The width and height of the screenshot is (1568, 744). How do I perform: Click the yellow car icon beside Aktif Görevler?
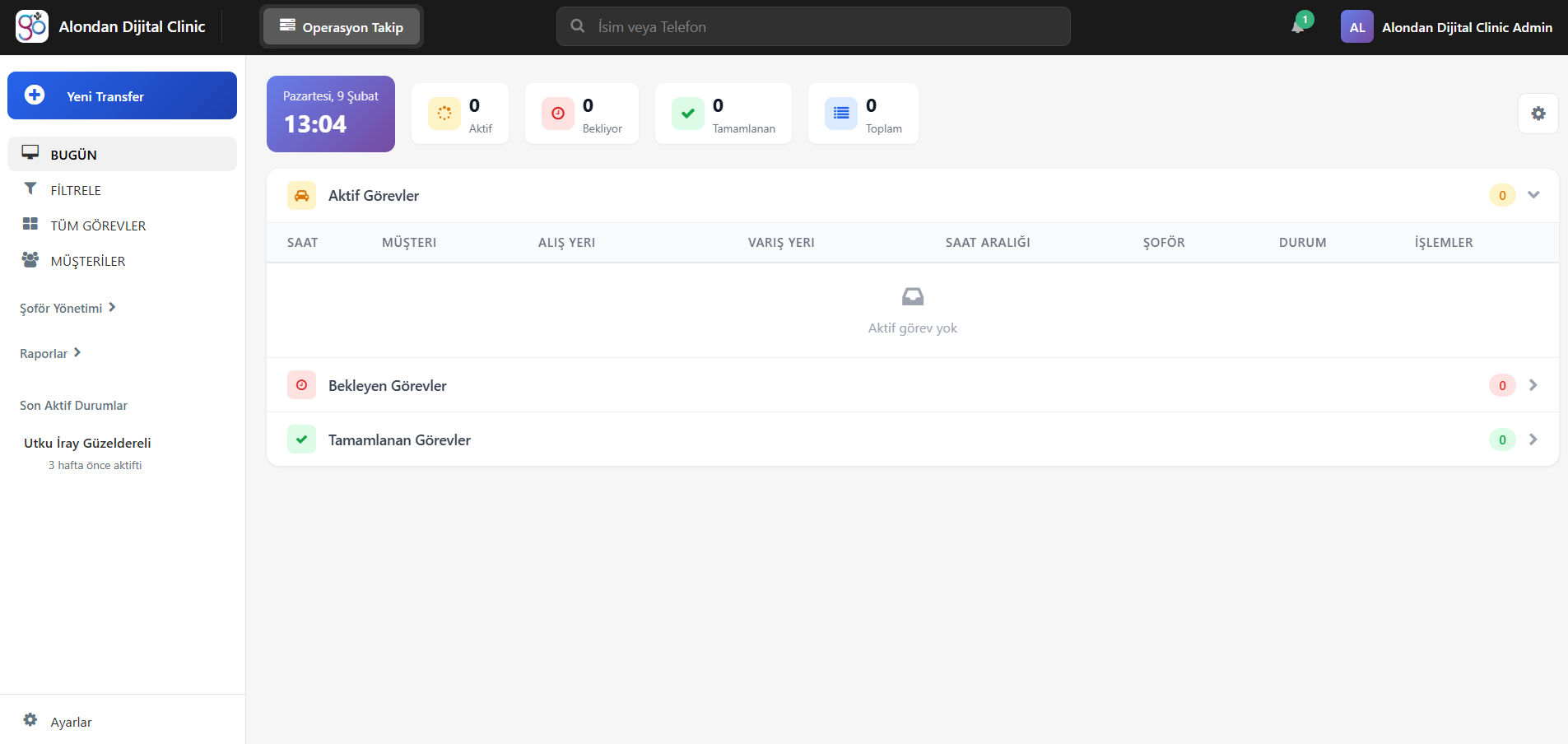tap(301, 196)
